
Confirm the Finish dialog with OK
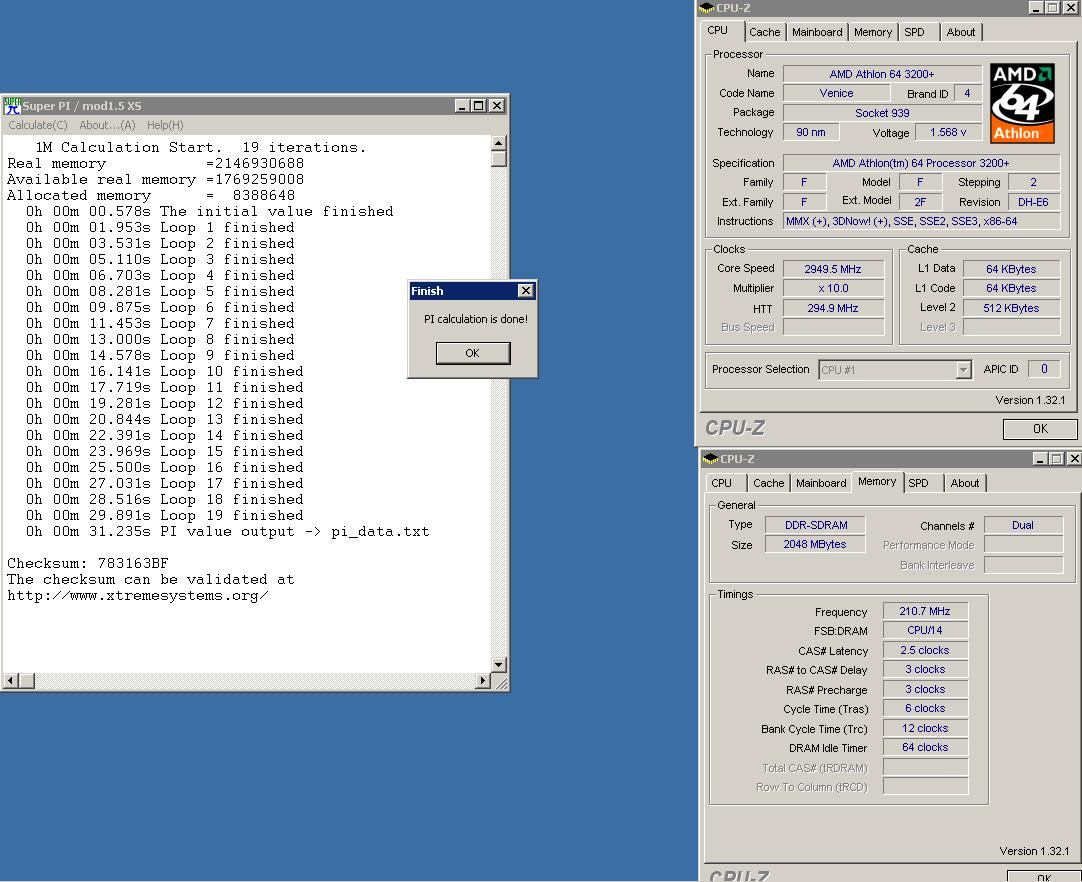[x=473, y=353]
